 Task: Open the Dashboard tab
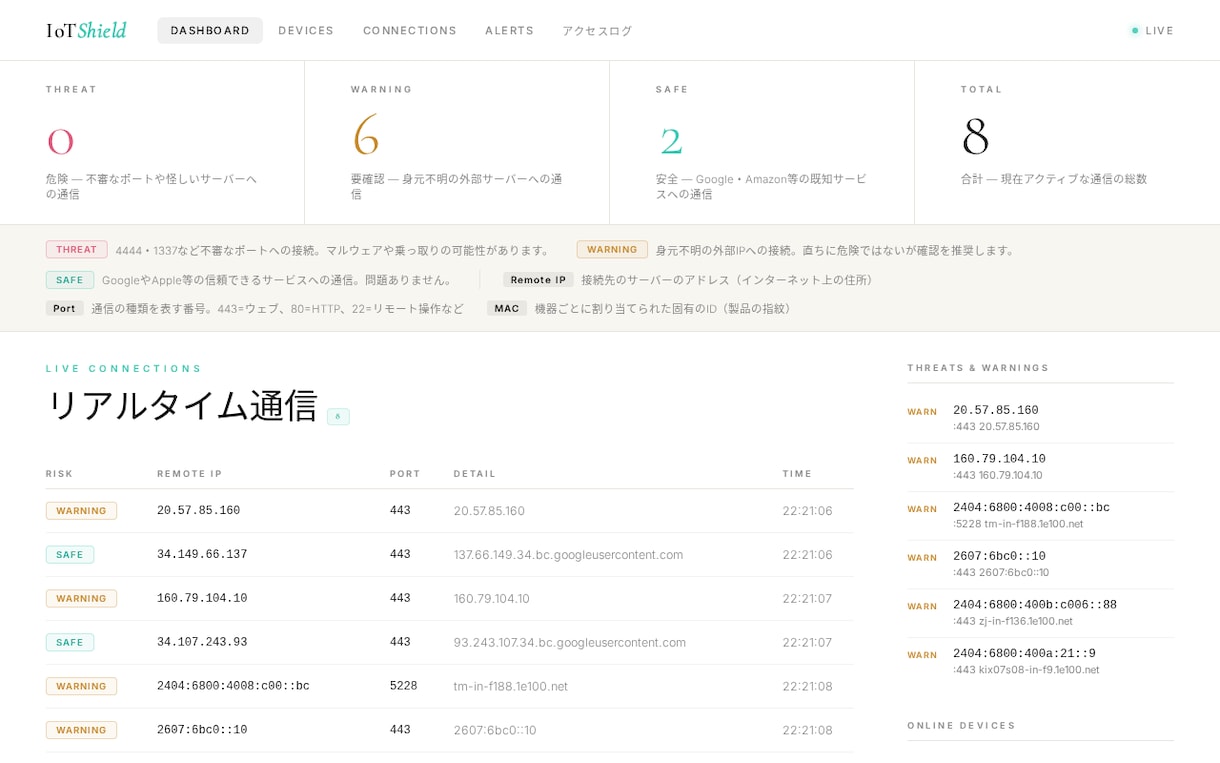pos(210,30)
